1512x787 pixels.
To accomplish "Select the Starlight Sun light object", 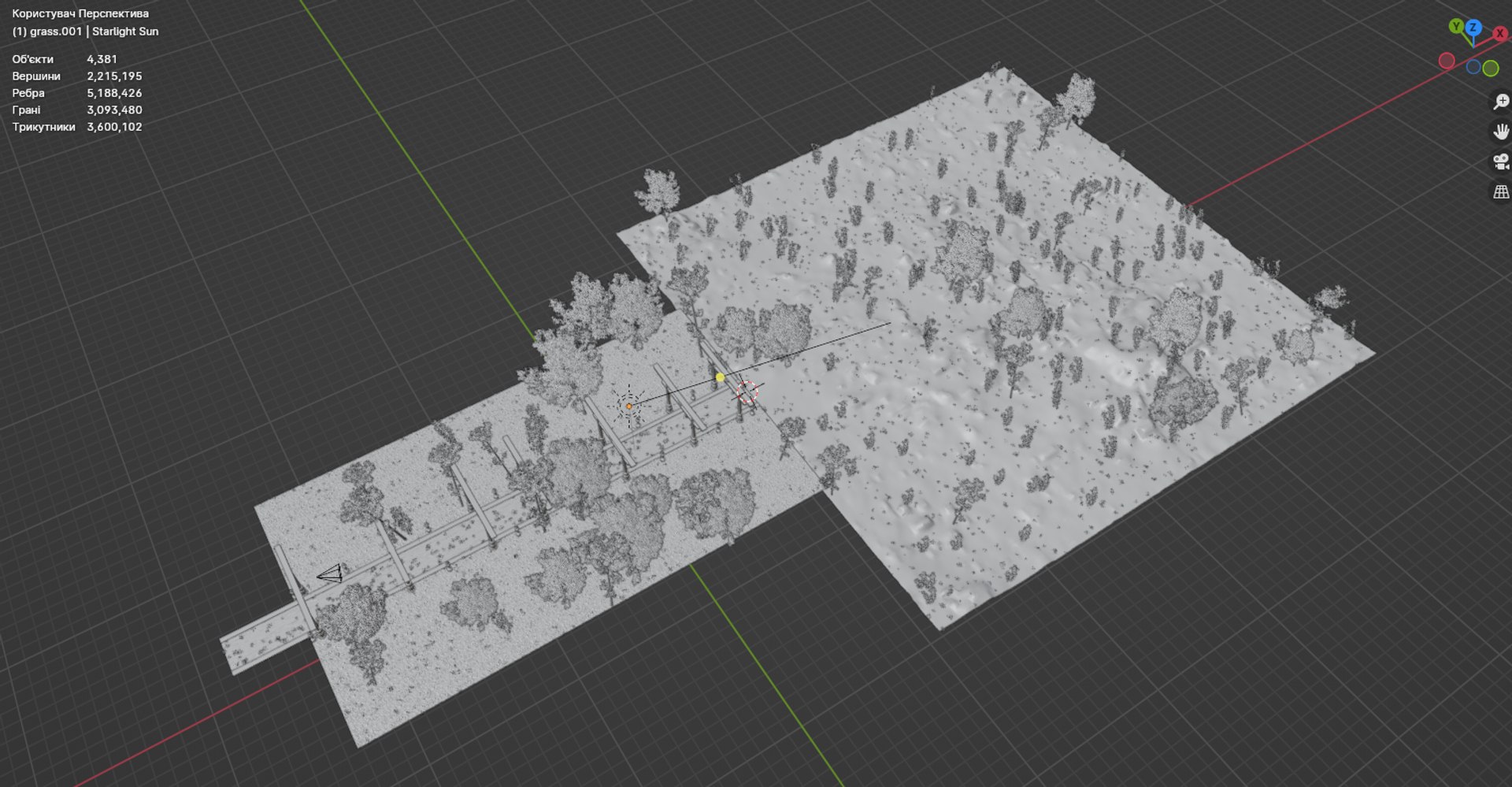I will point(629,406).
